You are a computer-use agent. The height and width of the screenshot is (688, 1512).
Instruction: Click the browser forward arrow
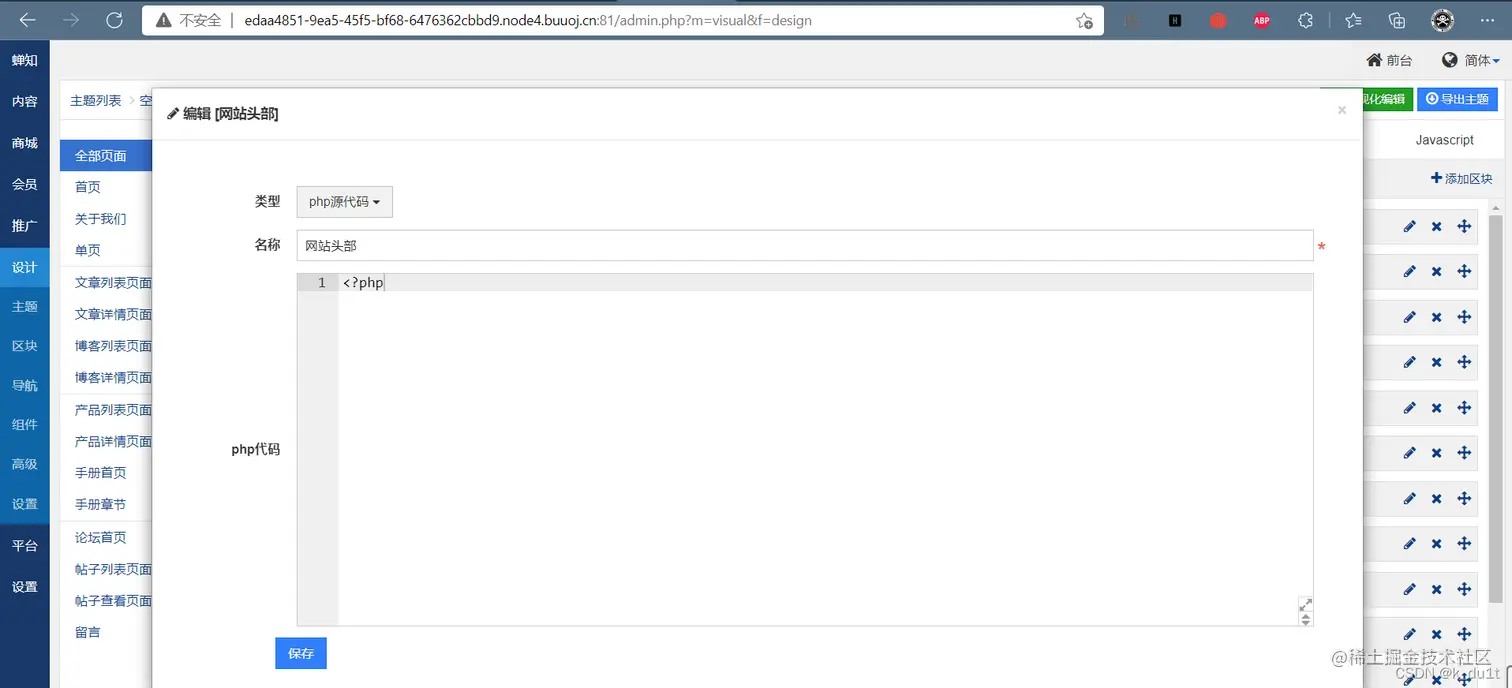(x=71, y=20)
